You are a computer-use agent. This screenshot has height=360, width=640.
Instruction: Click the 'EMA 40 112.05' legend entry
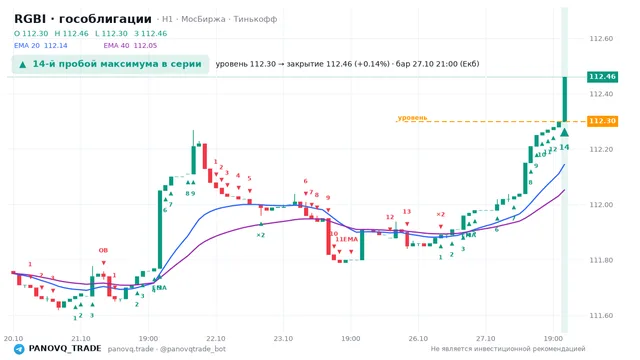tap(130, 46)
